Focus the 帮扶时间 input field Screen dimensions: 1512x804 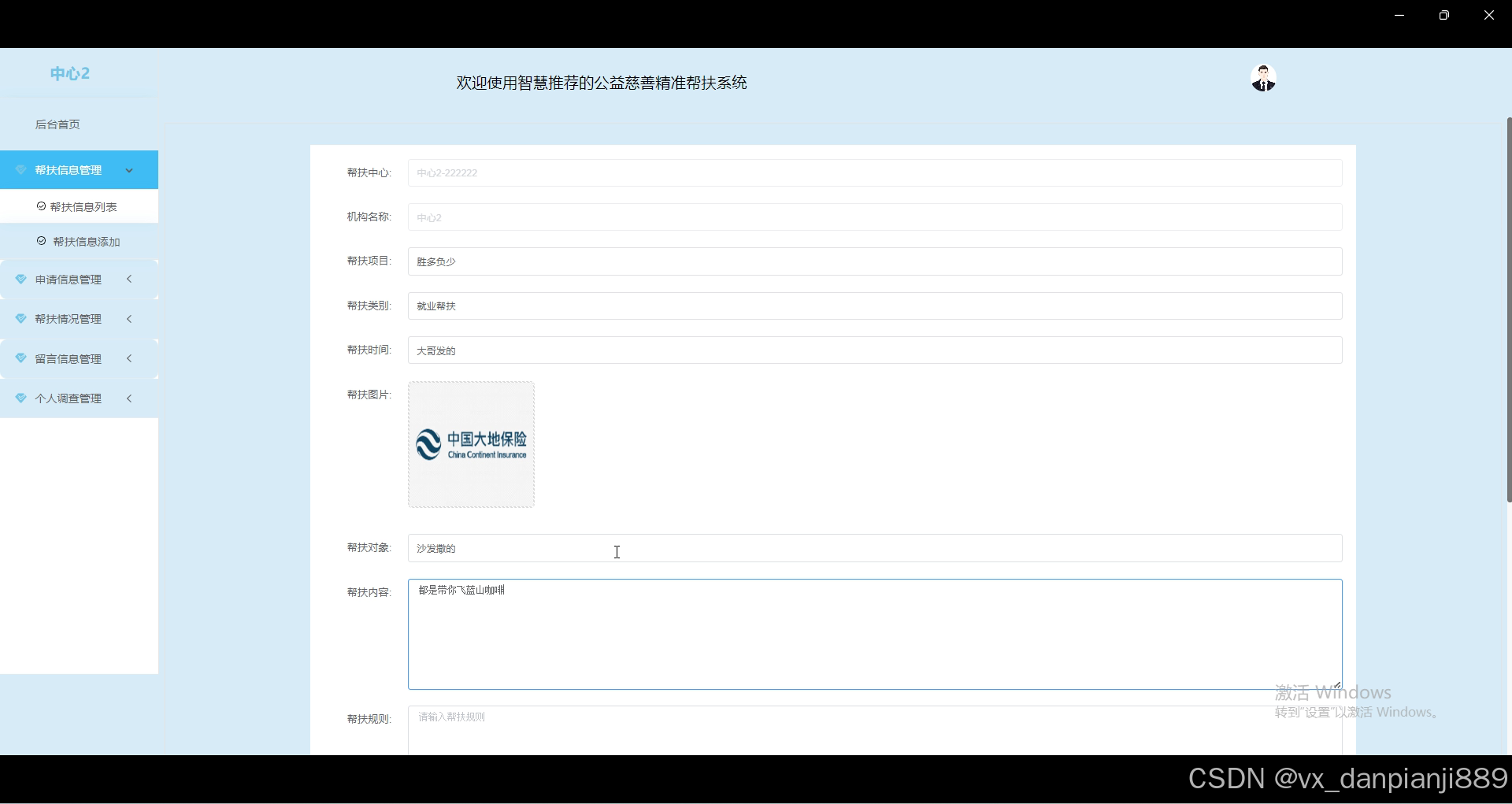pos(875,350)
